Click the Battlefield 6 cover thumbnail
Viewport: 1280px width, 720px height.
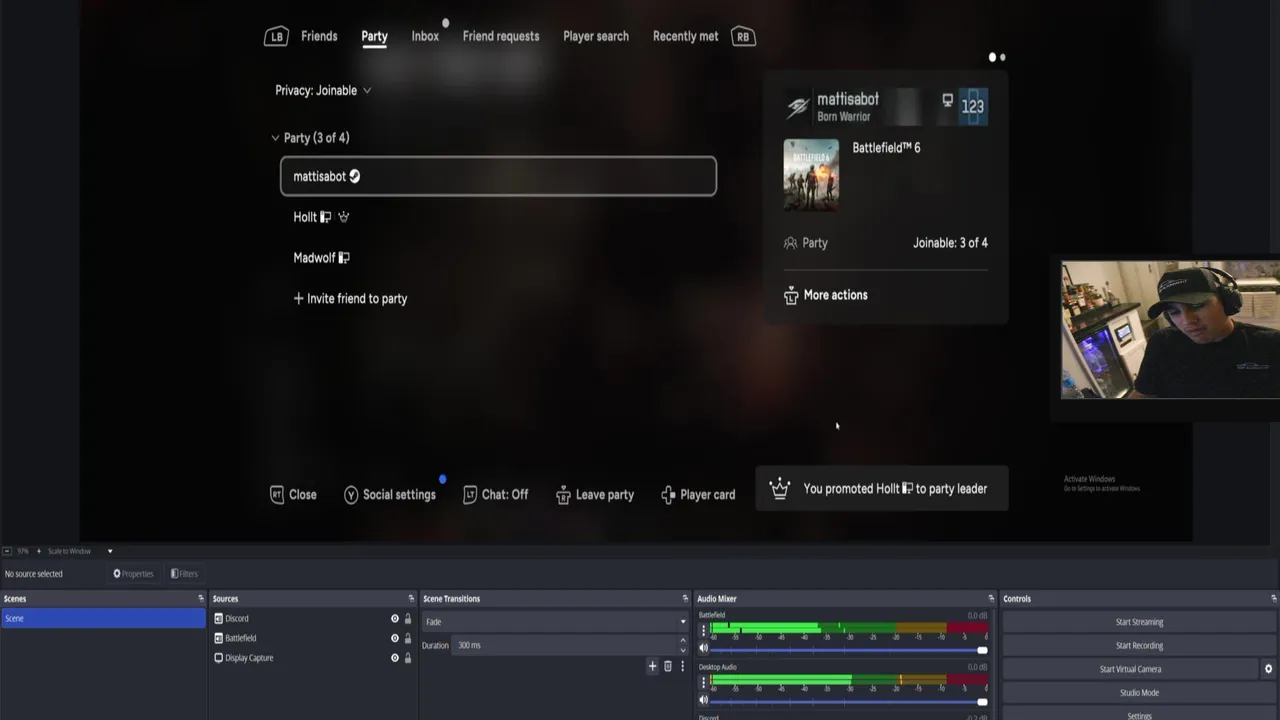(x=811, y=175)
